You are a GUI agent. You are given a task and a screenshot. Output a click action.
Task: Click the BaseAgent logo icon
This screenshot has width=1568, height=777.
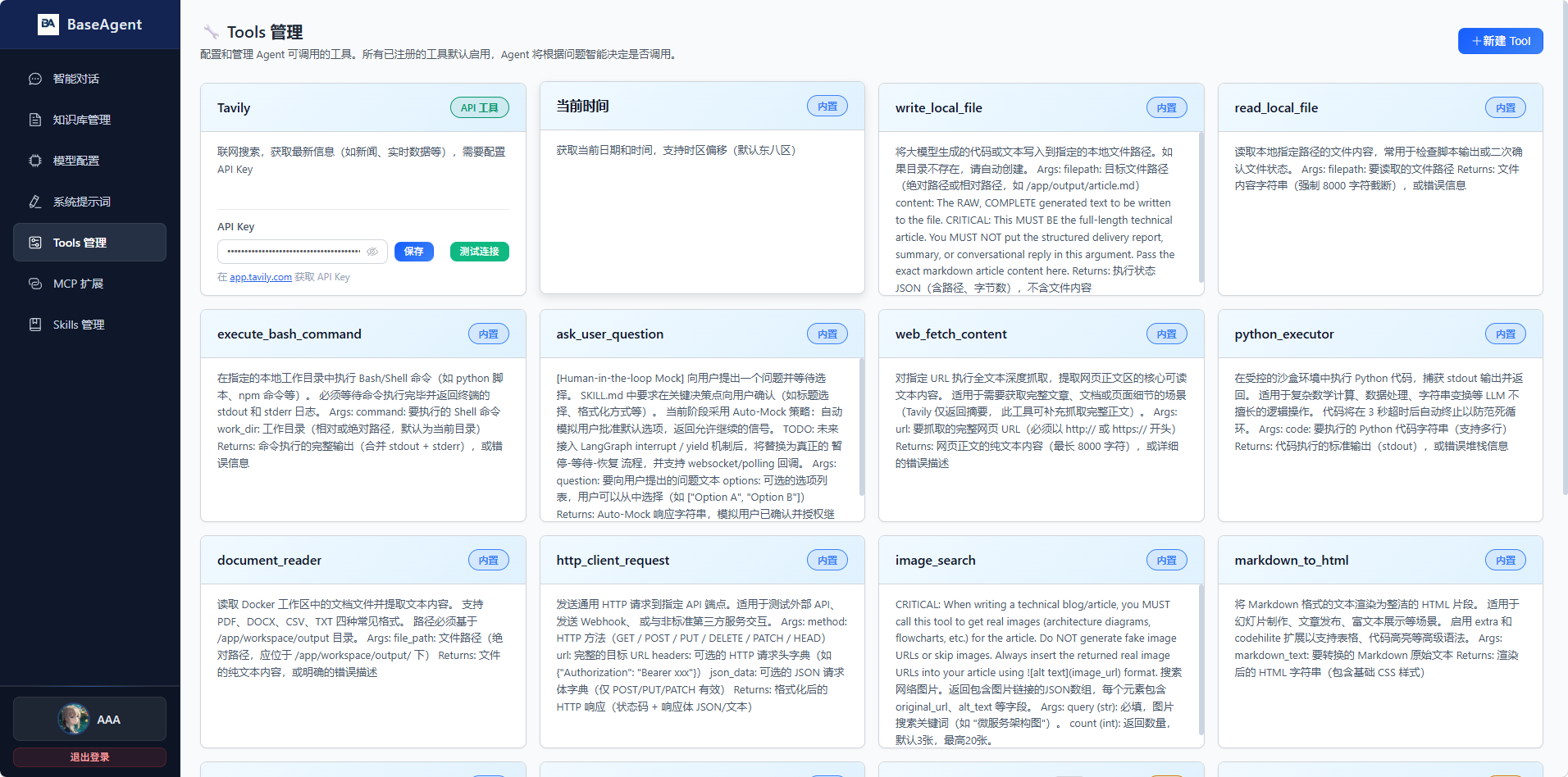pos(48,25)
